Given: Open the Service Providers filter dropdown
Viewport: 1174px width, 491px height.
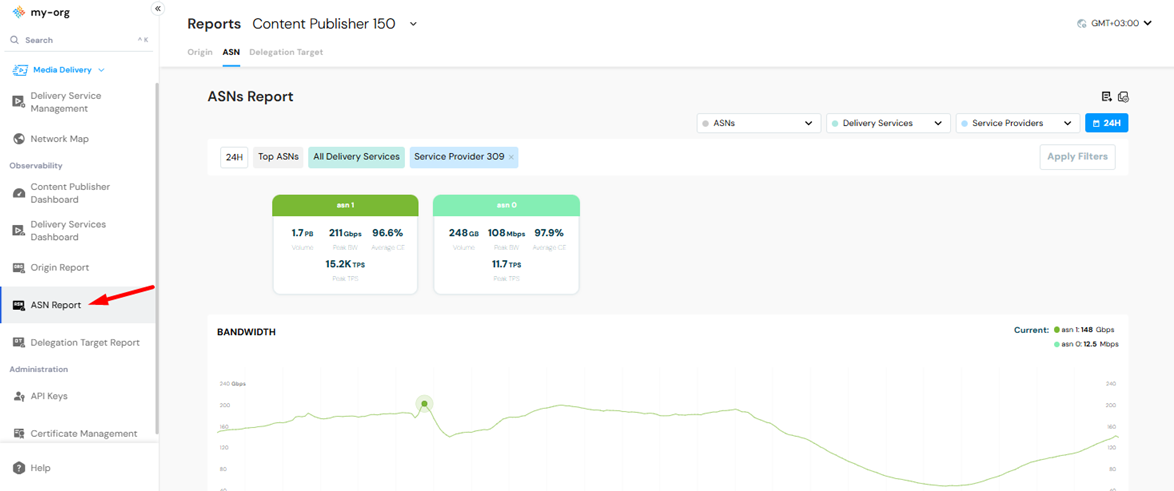Looking at the screenshot, I should point(1018,123).
